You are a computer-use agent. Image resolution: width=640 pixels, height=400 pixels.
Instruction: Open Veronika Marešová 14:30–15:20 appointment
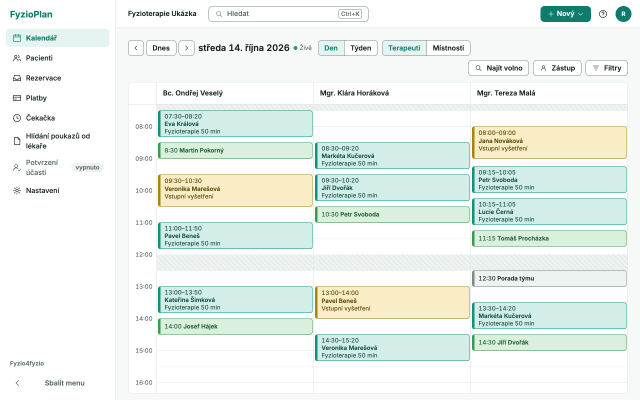tap(392, 347)
